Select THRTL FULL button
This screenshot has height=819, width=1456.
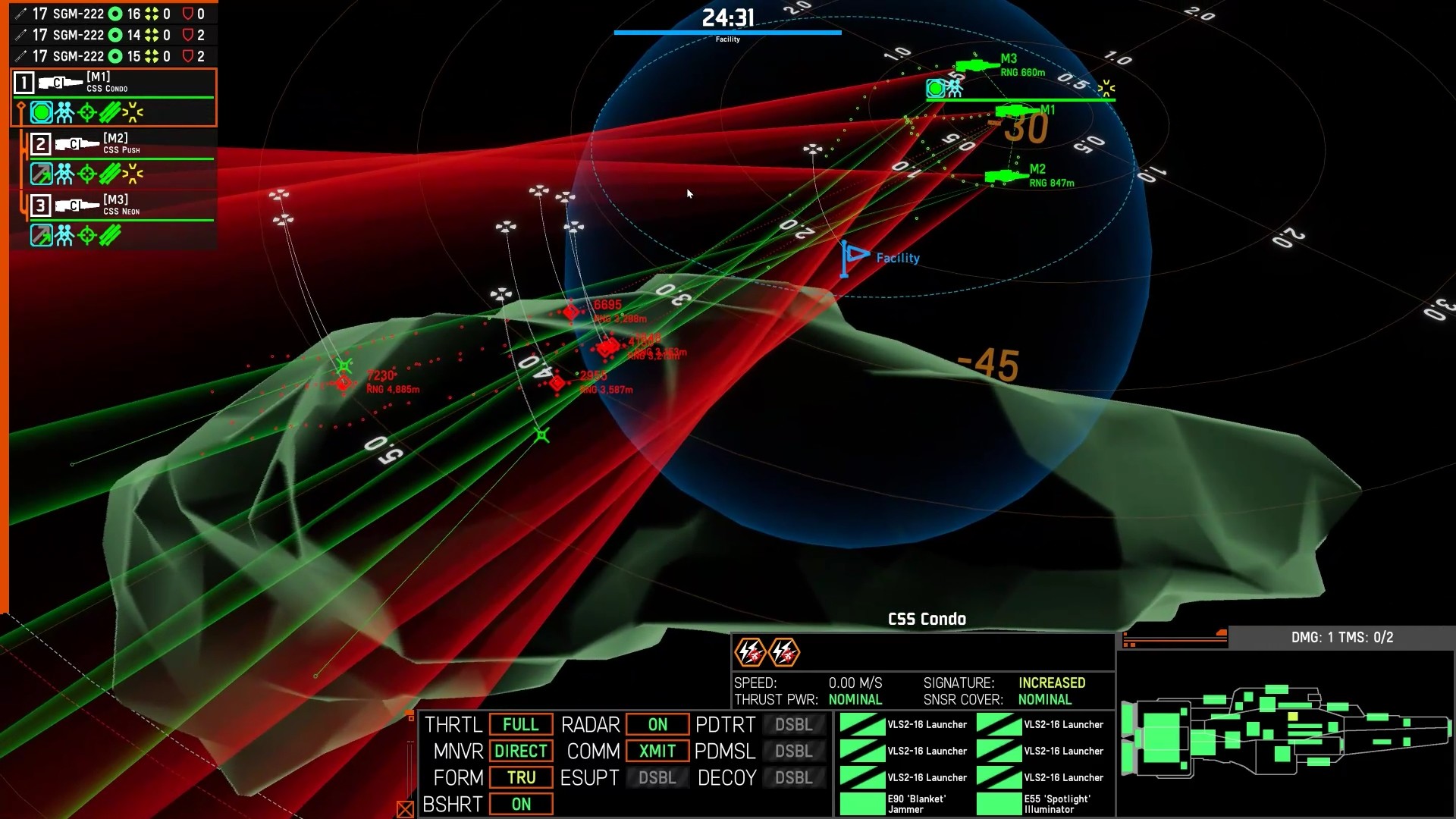(x=520, y=724)
